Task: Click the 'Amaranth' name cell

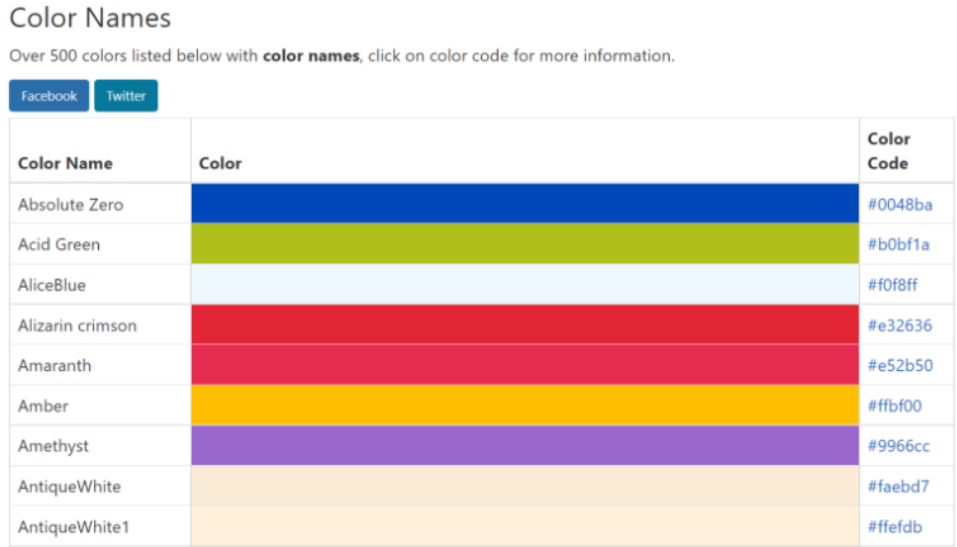Action: click(100, 366)
